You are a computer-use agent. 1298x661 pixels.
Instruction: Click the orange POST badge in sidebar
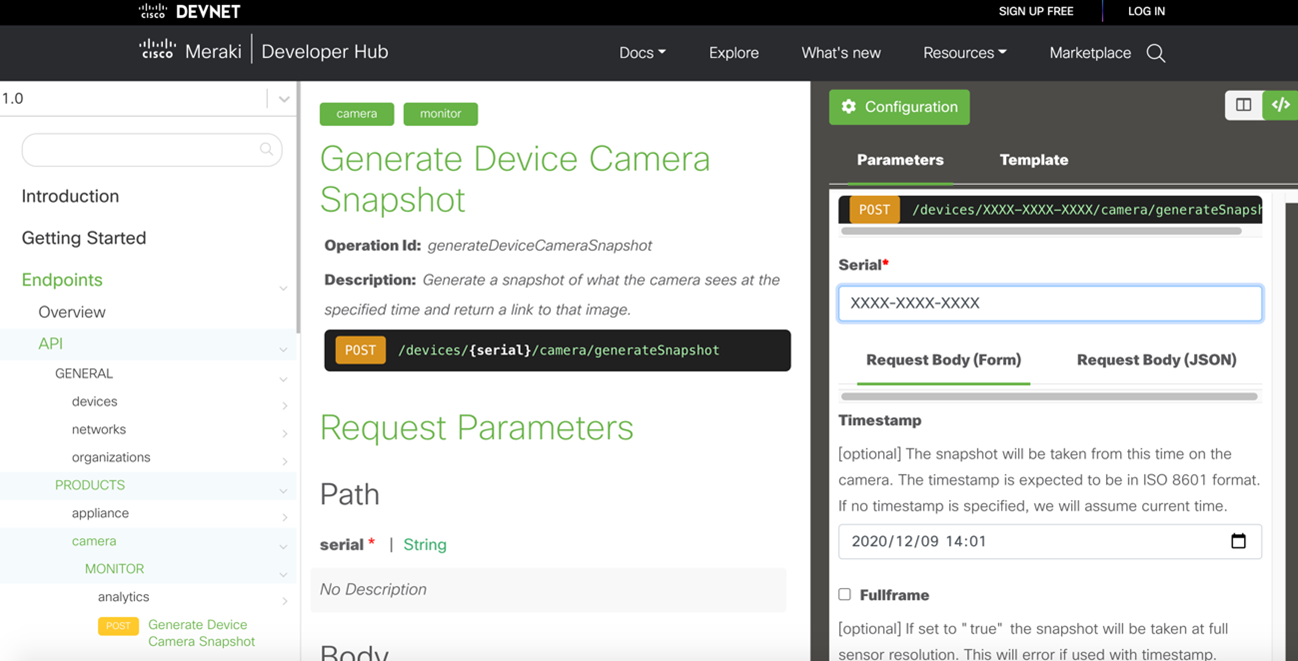(118, 626)
